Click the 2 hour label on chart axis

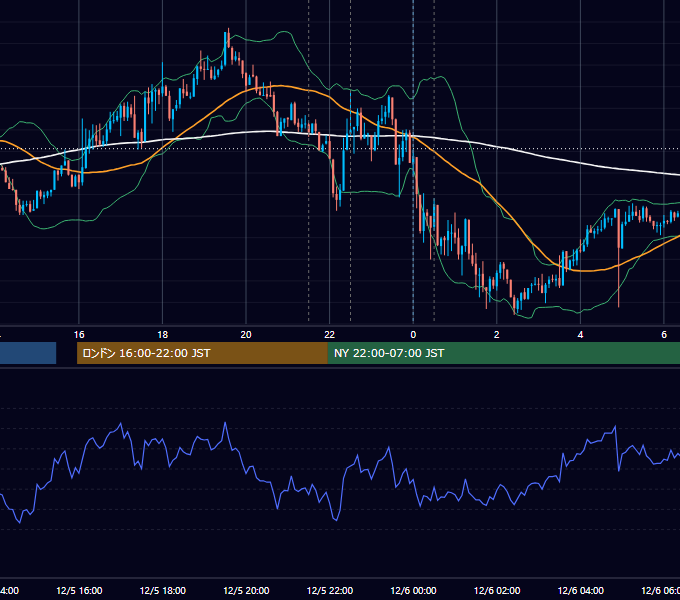pyautogui.click(x=497, y=334)
